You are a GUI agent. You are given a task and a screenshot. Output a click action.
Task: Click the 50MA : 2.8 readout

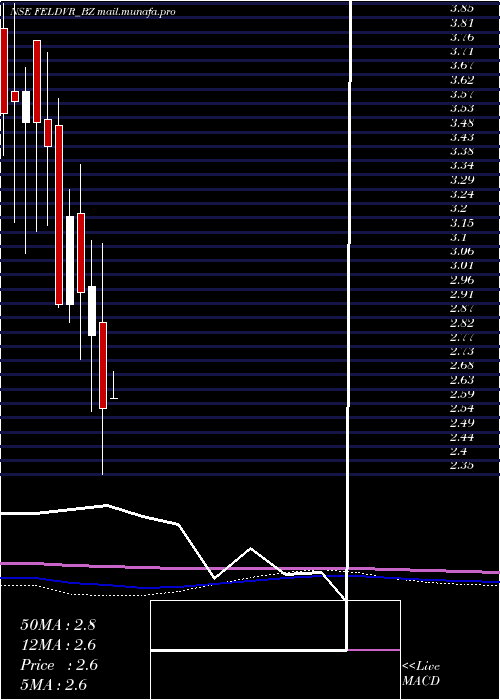coord(58,625)
